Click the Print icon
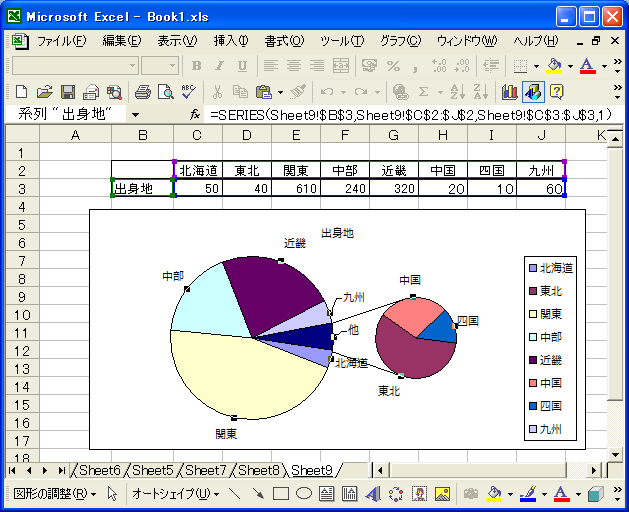This screenshot has width=629, height=512. click(x=142, y=92)
